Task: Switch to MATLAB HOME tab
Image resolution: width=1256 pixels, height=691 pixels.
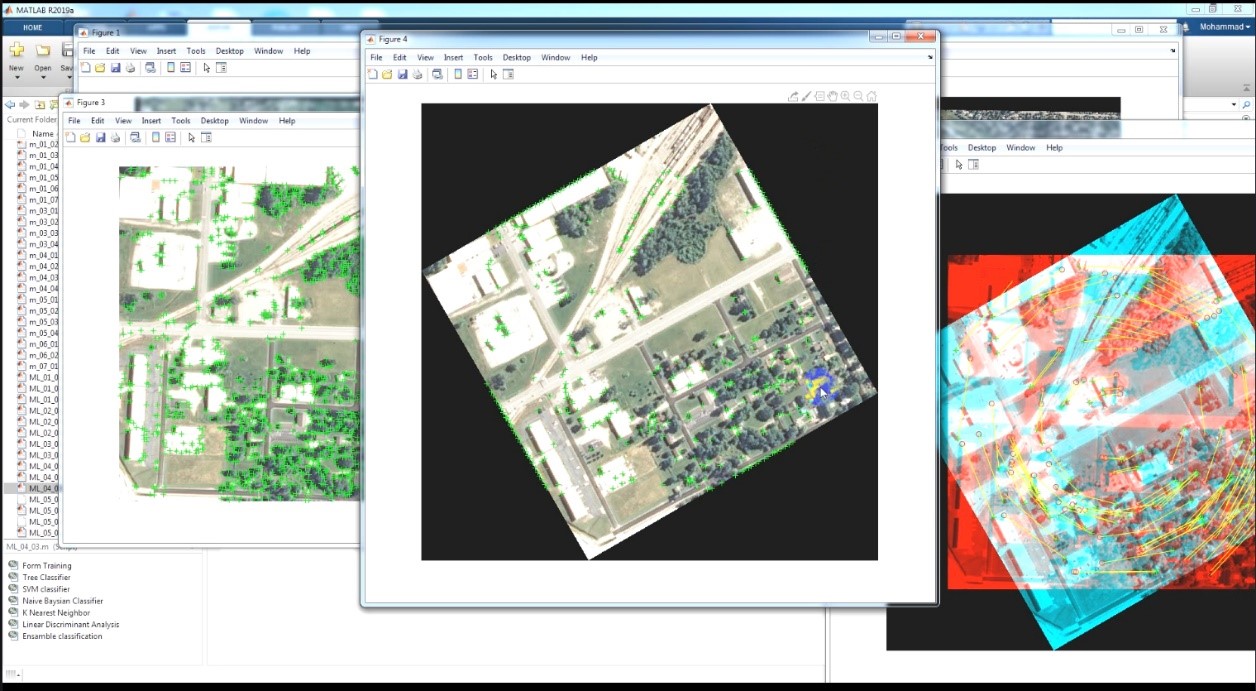Action: click(32, 27)
